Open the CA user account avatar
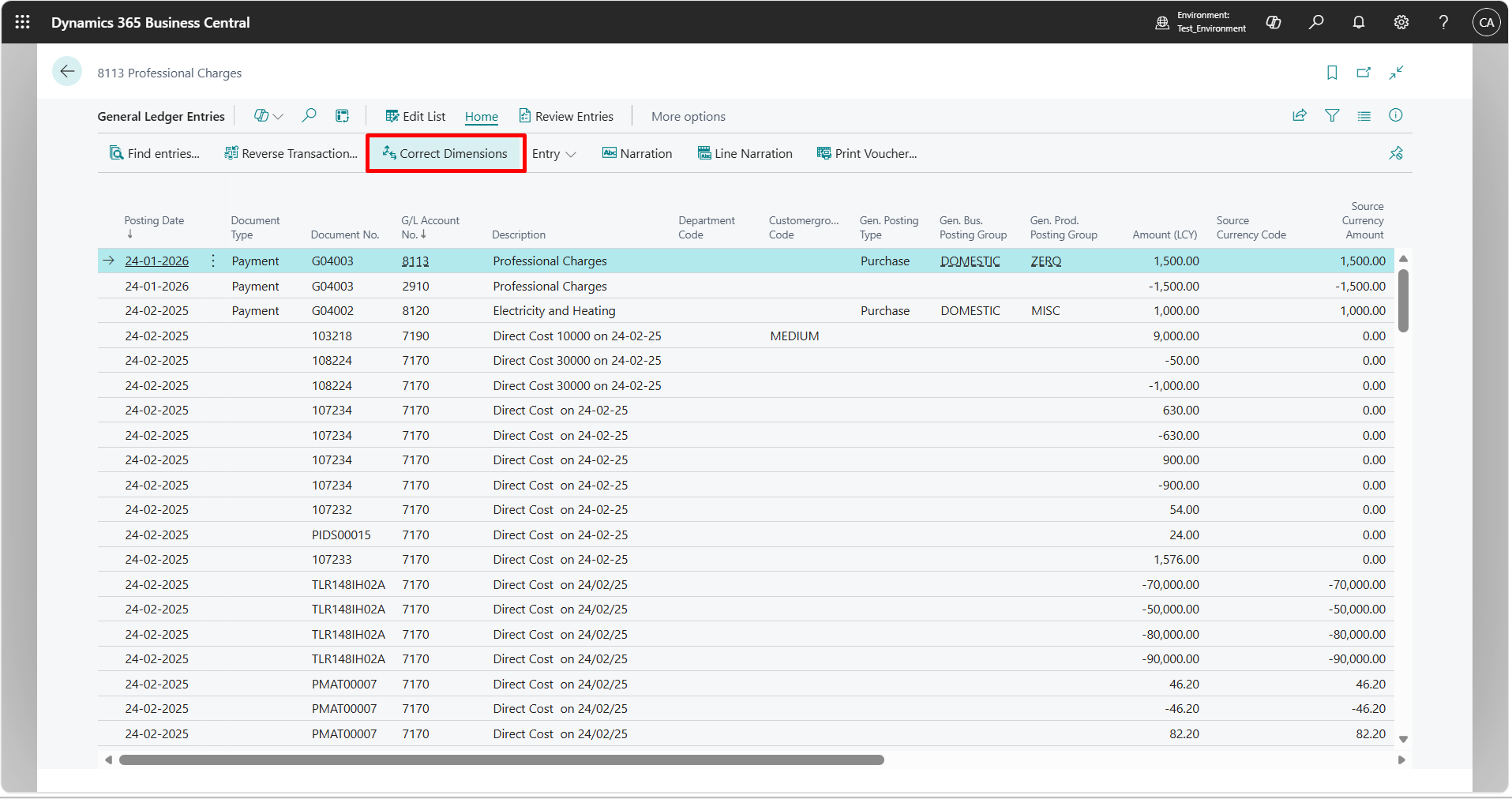 pos(1486,22)
